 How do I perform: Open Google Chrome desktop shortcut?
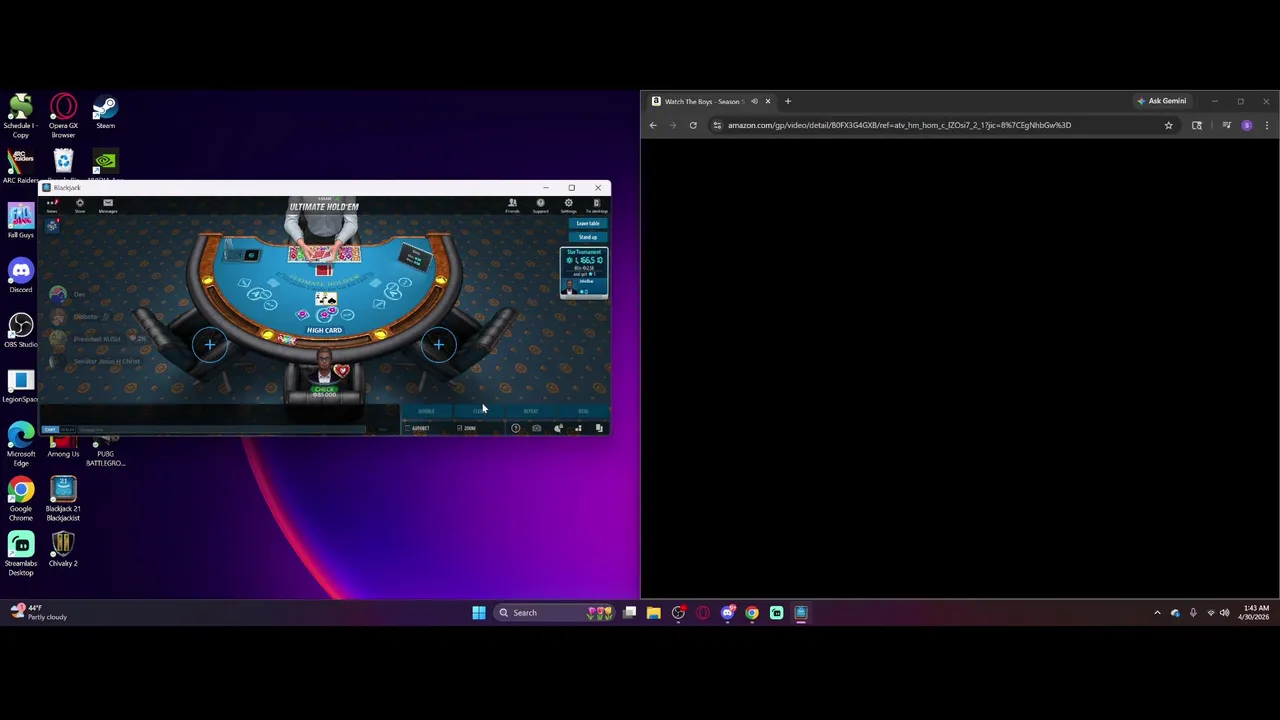21,499
